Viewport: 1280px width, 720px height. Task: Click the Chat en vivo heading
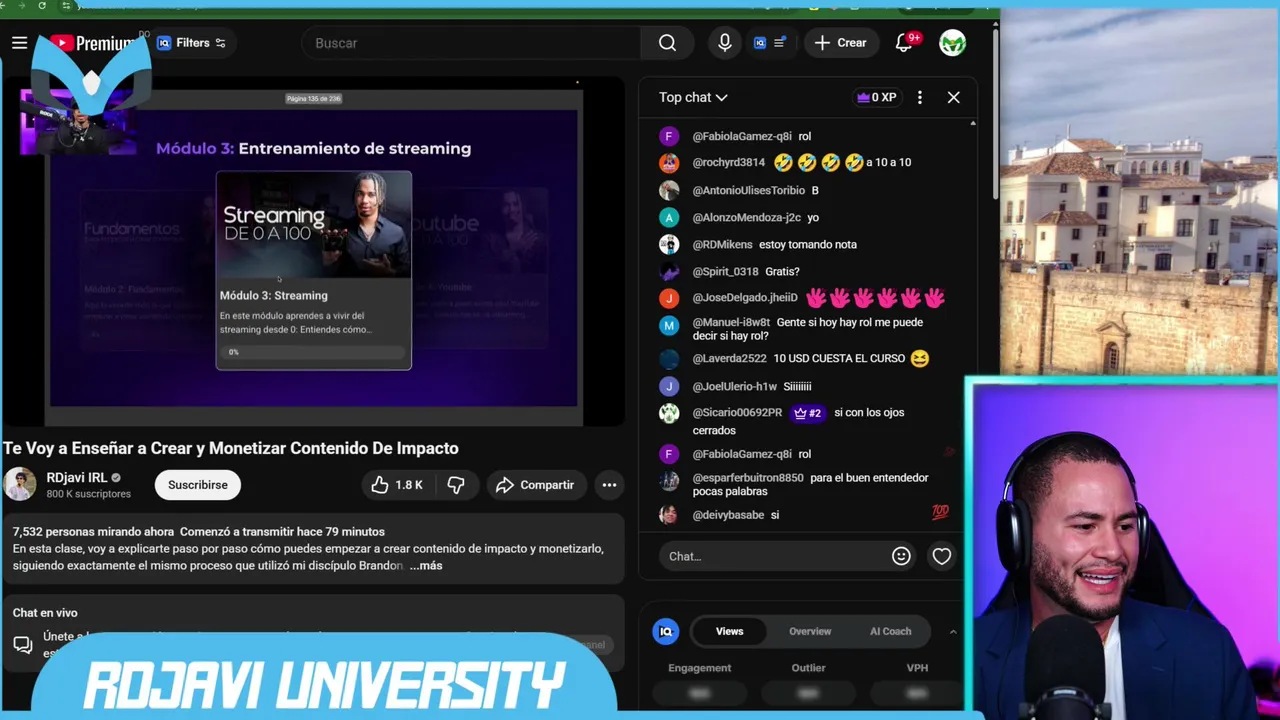point(45,613)
